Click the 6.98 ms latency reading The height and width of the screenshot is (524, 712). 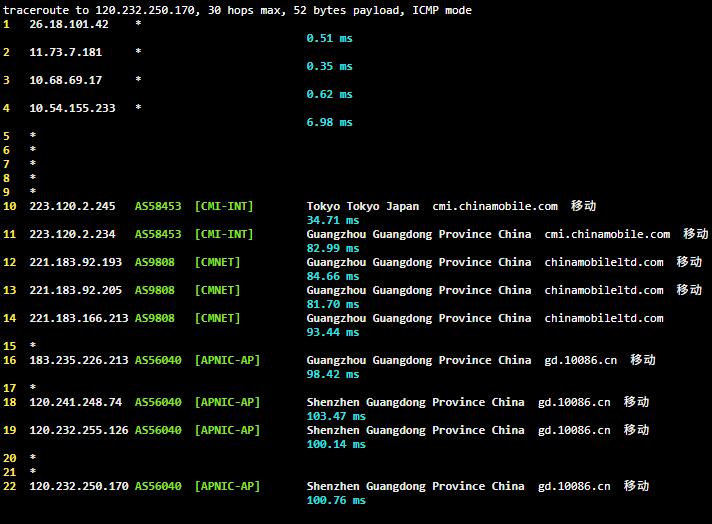pos(329,122)
